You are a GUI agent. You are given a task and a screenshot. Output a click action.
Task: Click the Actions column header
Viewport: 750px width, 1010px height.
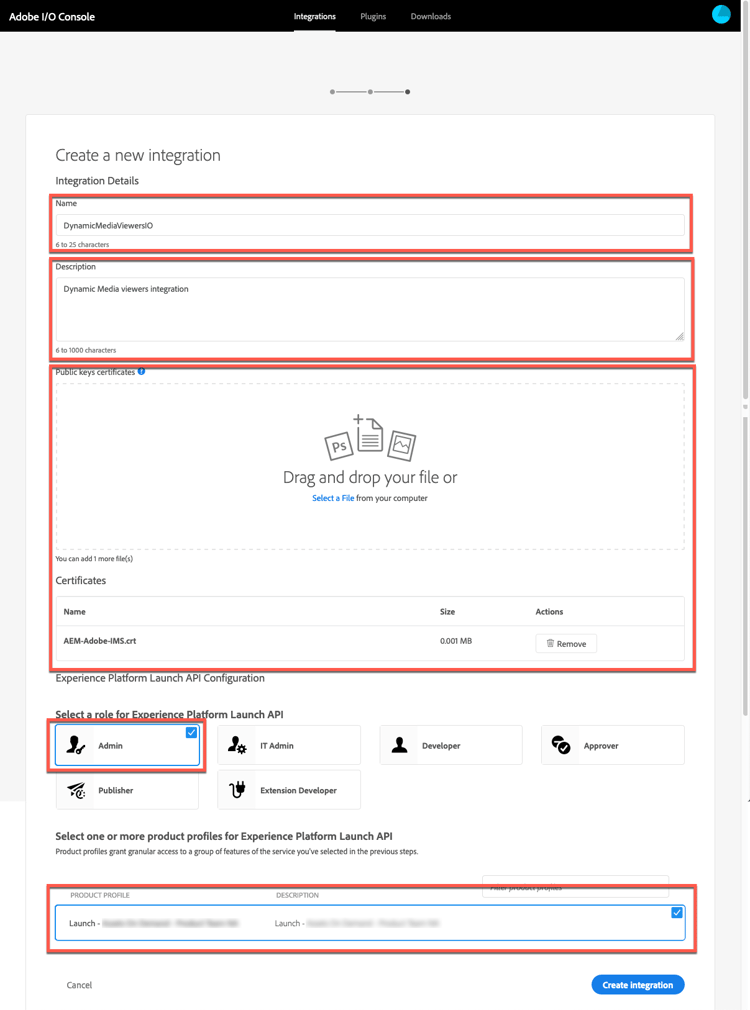click(549, 612)
